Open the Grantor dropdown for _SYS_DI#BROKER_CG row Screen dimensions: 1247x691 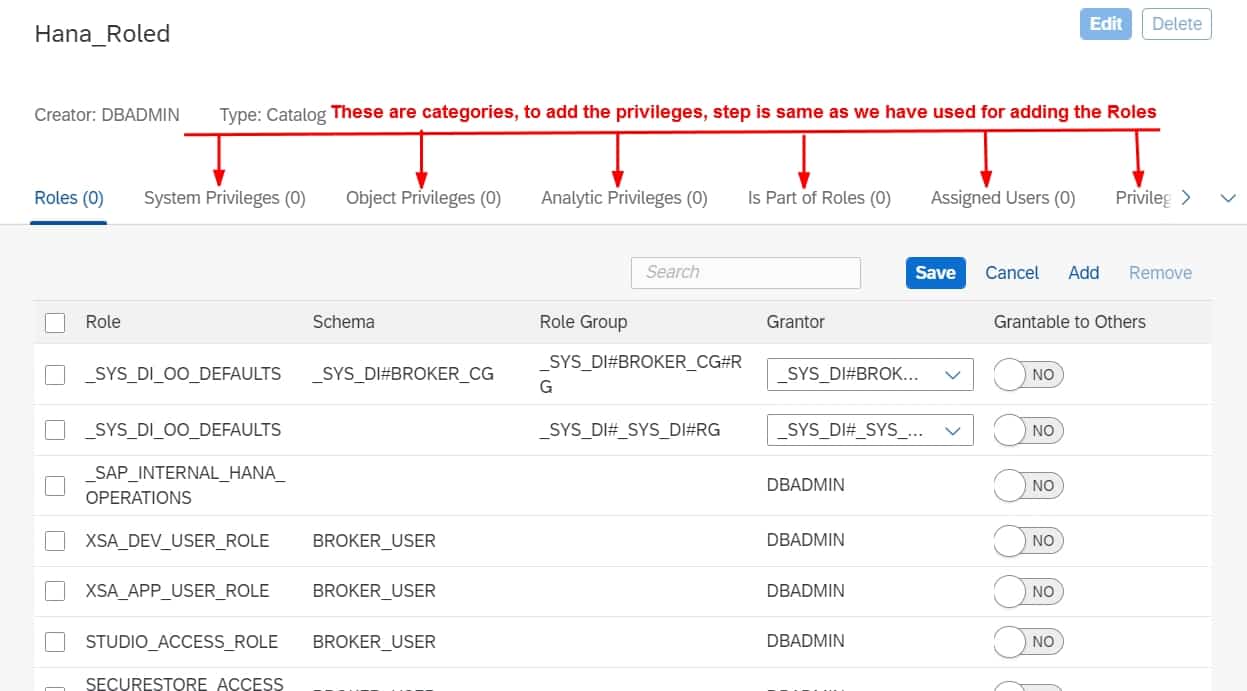tap(870, 374)
